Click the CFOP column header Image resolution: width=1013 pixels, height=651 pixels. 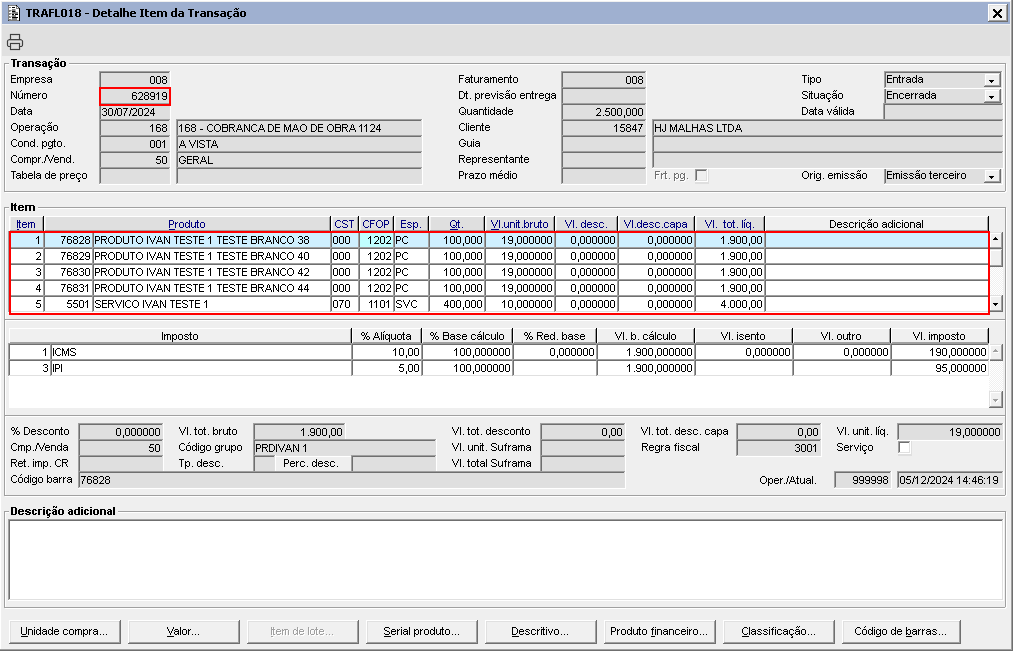click(375, 224)
